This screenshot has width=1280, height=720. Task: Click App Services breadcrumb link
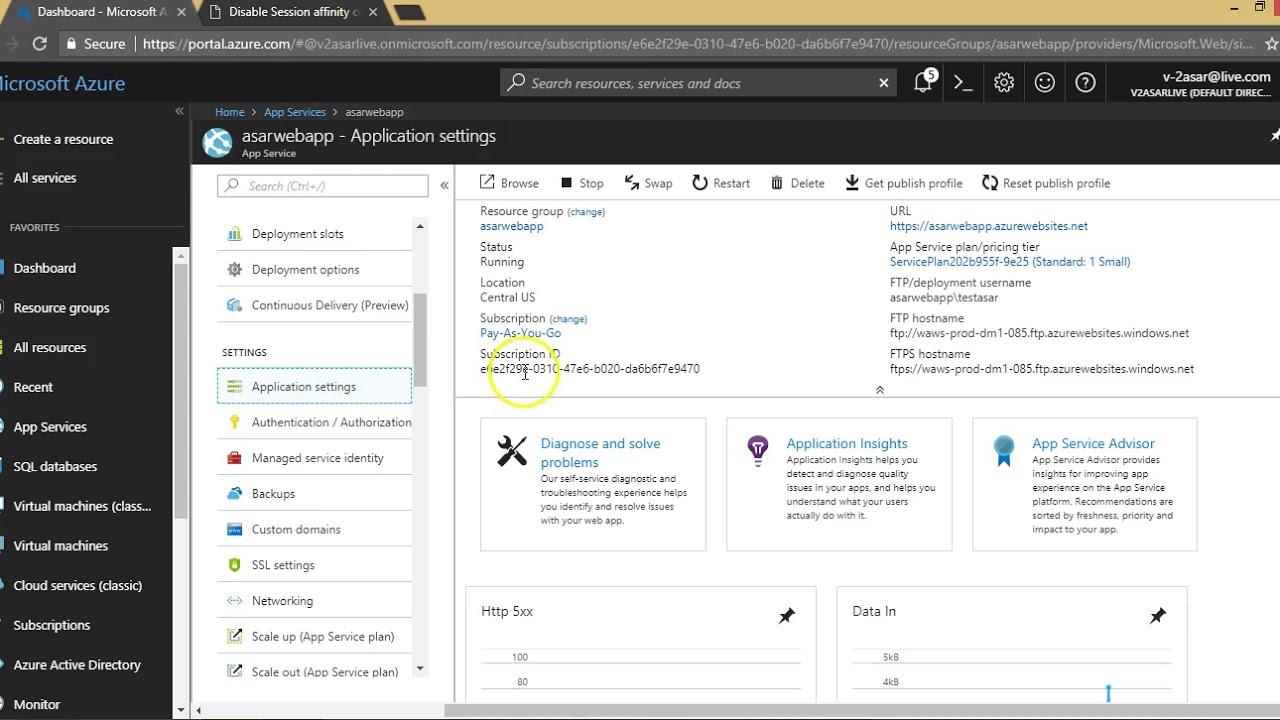[x=295, y=112]
